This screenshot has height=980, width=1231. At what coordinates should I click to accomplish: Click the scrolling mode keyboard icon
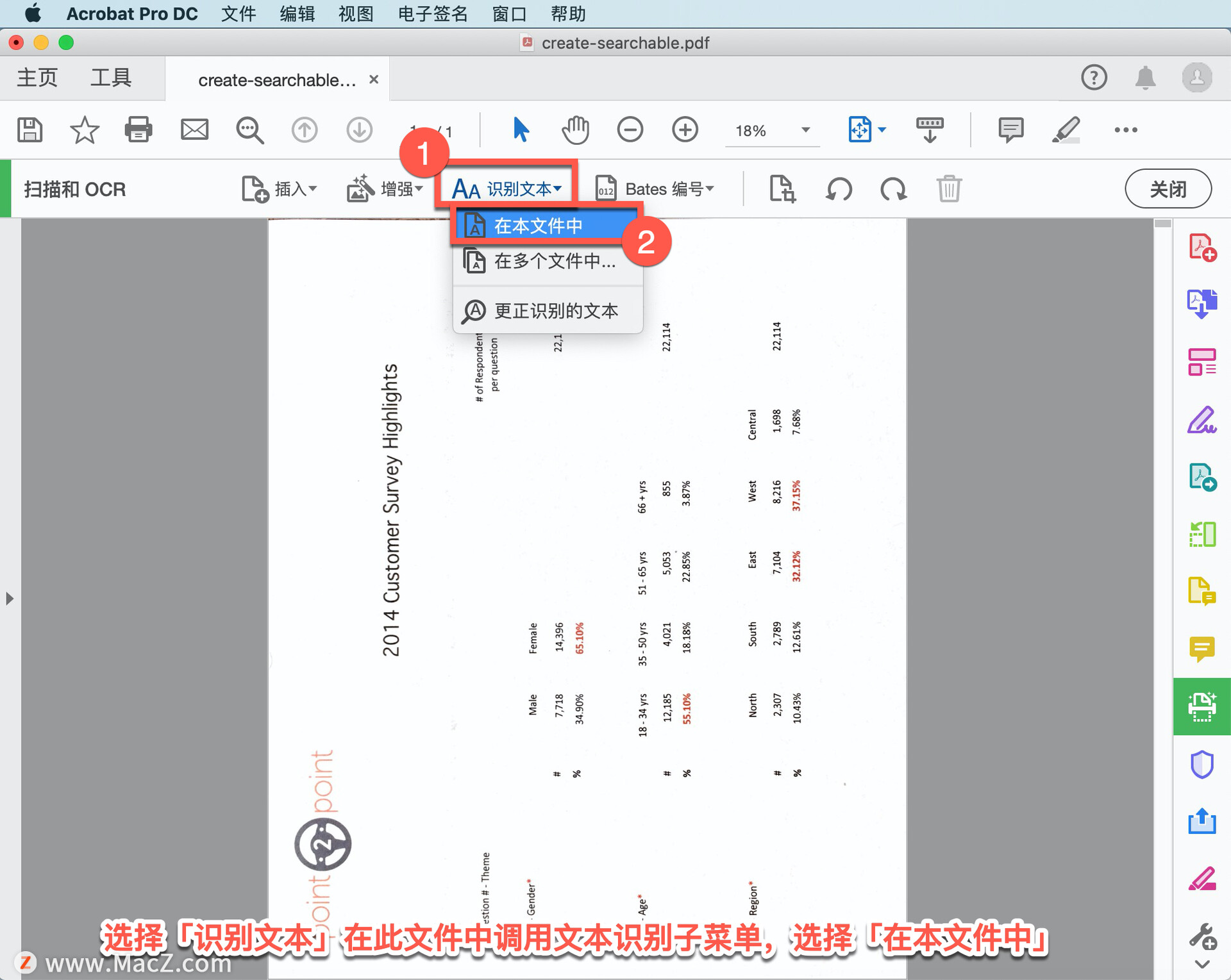[x=930, y=130]
